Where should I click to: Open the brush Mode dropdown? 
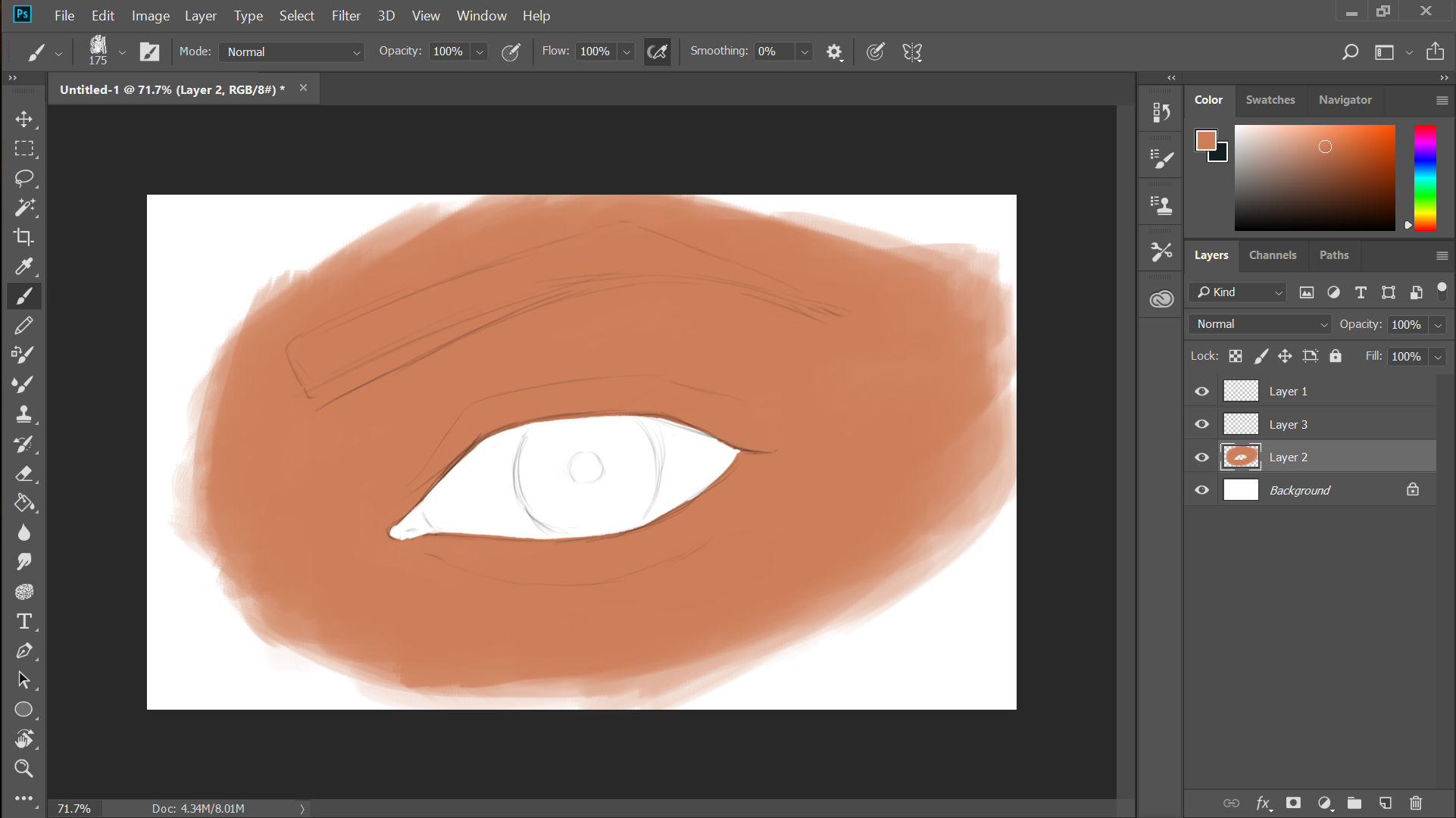point(292,52)
